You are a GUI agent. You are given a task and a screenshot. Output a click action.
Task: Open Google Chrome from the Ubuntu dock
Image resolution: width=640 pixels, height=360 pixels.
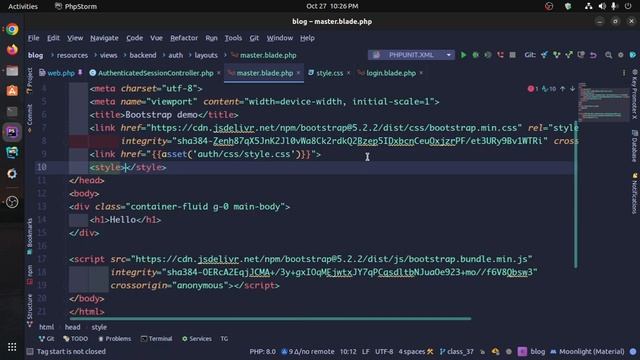click(12, 29)
